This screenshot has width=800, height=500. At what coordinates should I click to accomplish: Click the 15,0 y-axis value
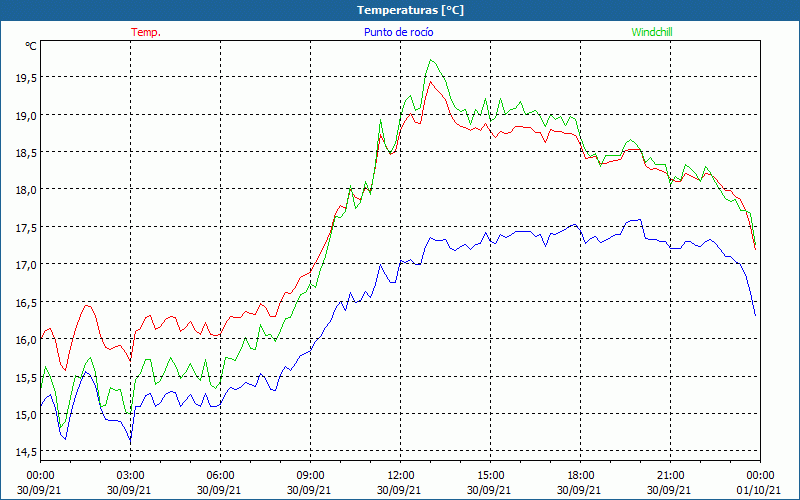[x=26, y=415]
